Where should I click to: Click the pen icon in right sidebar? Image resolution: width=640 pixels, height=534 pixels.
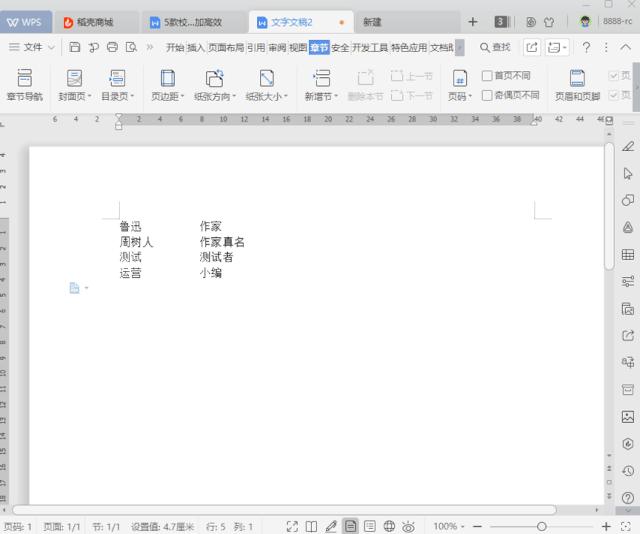(628, 146)
